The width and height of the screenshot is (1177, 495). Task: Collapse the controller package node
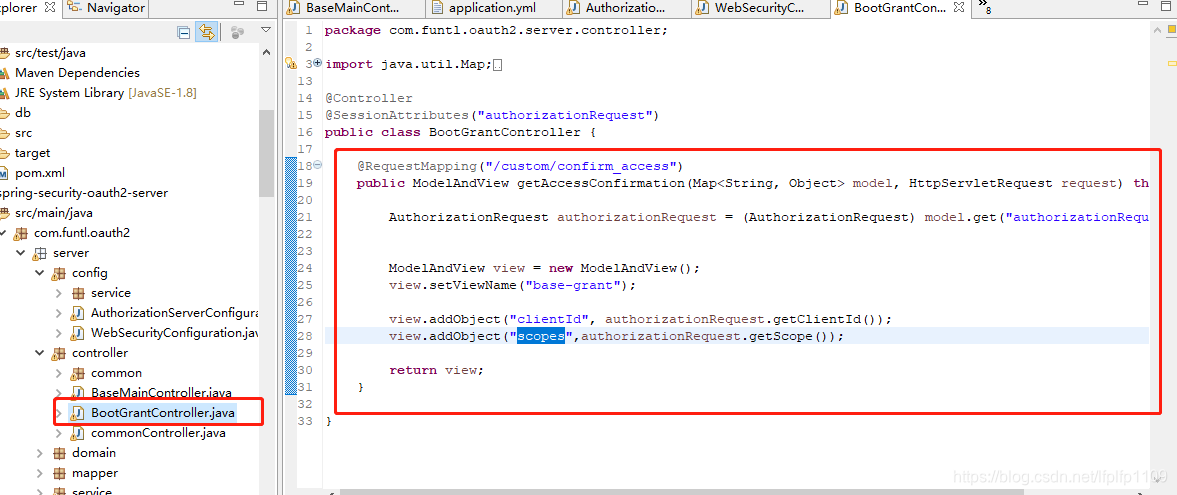[x=39, y=352]
